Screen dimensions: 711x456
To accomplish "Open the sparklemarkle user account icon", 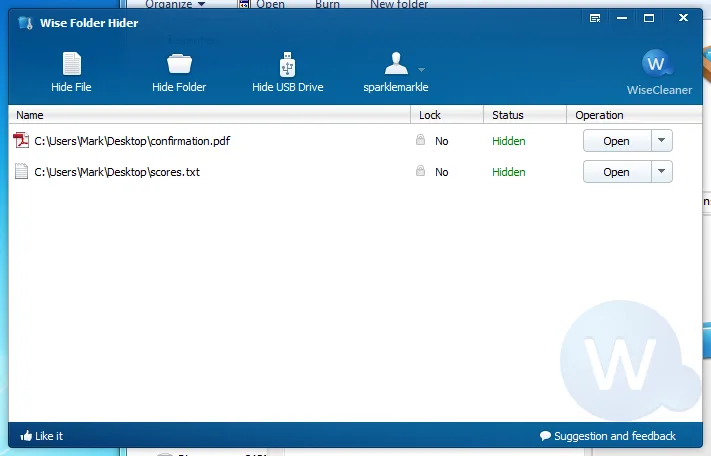I will [396, 63].
